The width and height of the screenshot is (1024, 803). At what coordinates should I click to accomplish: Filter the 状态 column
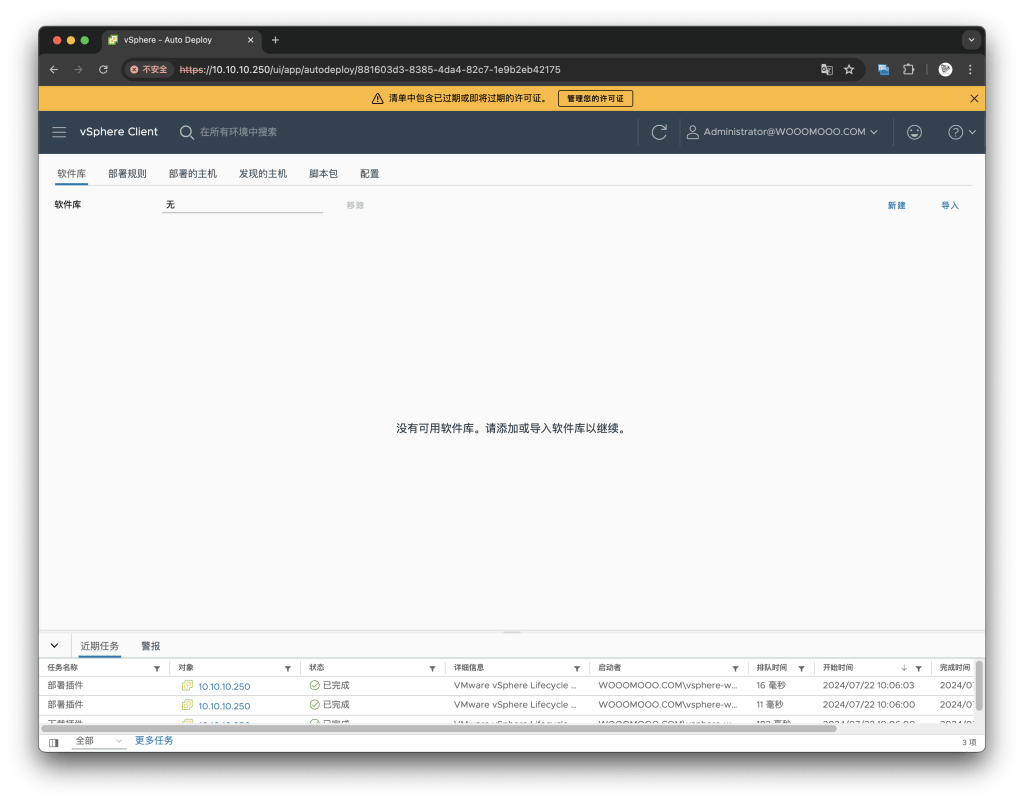tap(432, 669)
